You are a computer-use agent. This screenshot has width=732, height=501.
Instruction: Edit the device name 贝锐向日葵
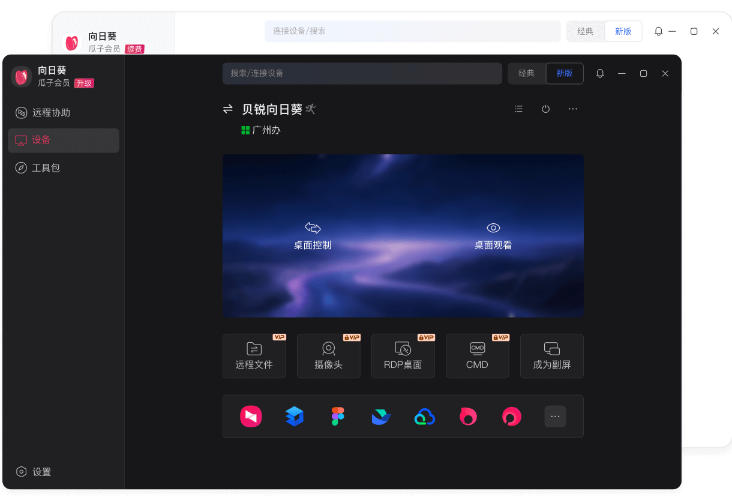(x=310, y=109)
